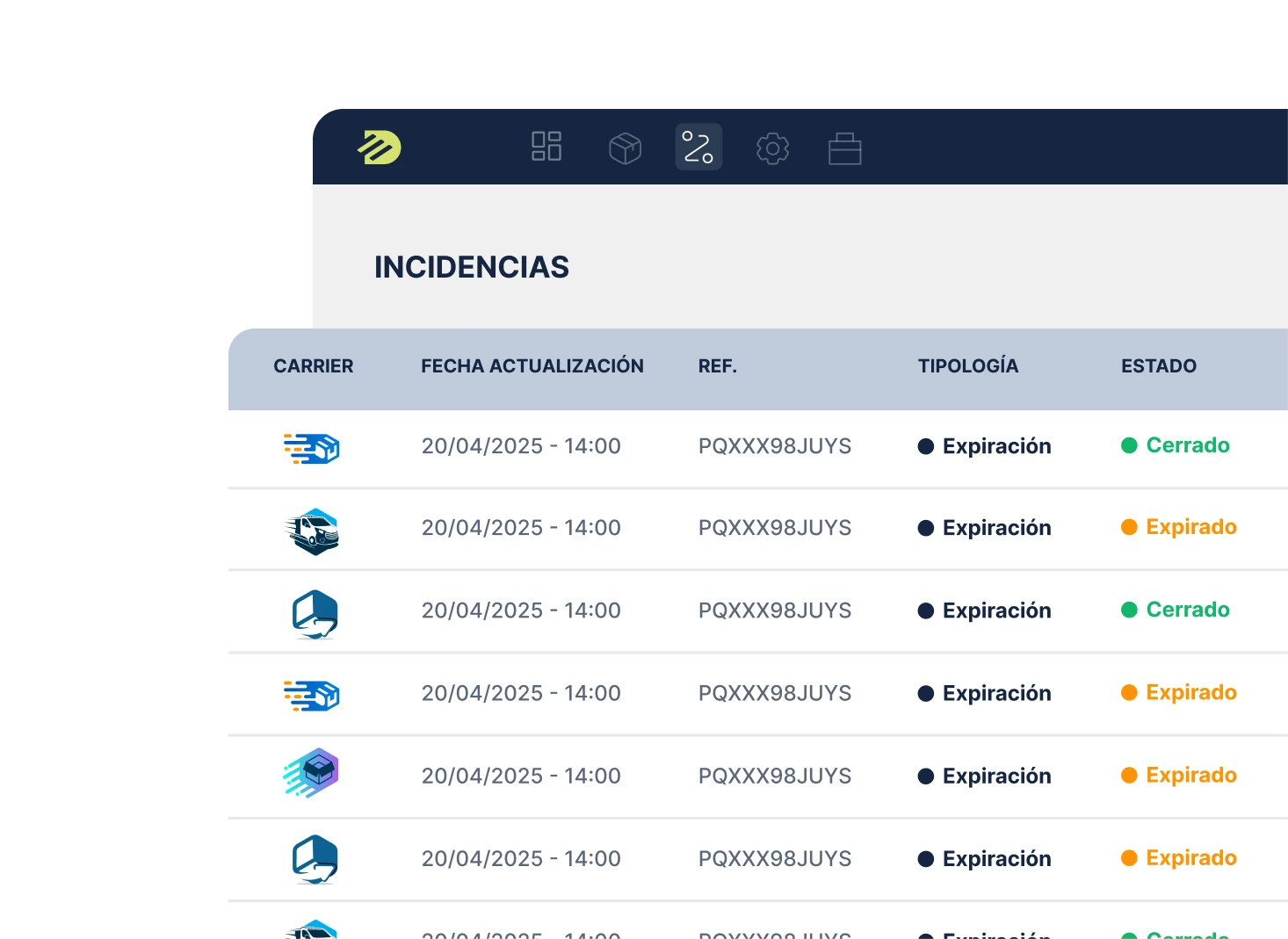The height and width of the screenshot is (939, 1288).
Task: Open the dashboard grid icon
Action: (x=546, y=147)
